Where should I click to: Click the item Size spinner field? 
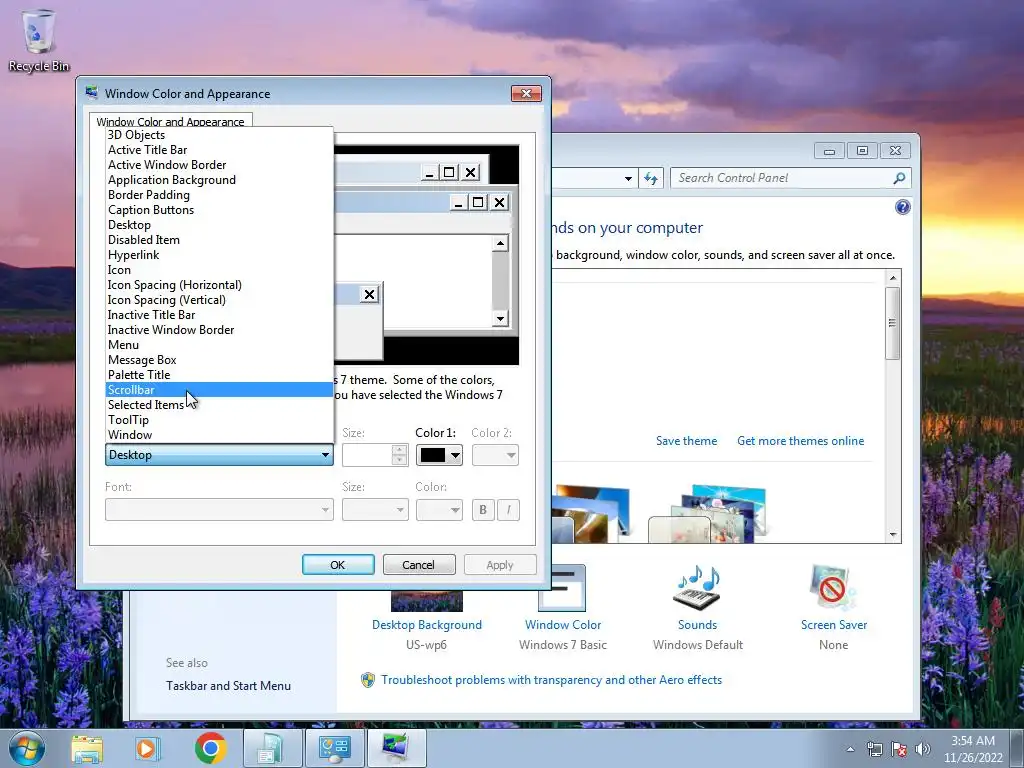tap(375, 455)
